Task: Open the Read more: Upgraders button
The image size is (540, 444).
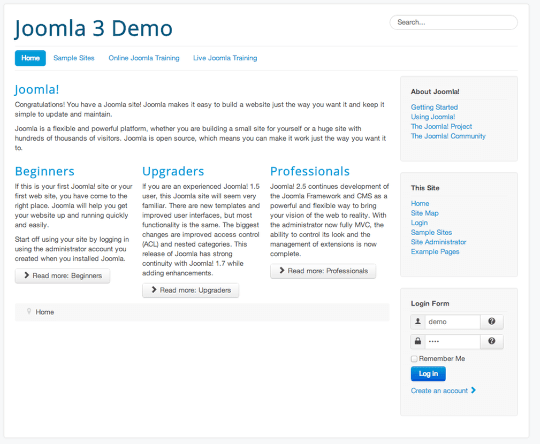Action: [190, 290]
